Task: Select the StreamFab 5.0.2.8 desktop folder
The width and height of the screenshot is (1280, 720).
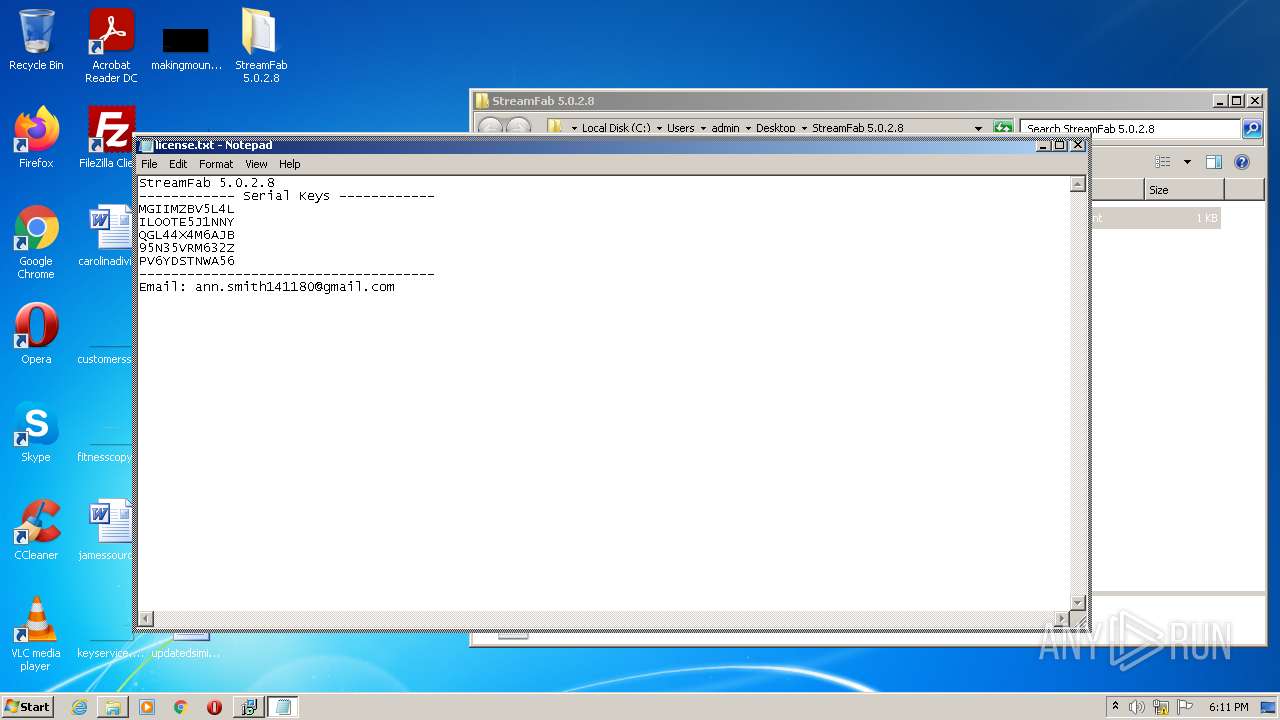Action: [x=261, y=46]
